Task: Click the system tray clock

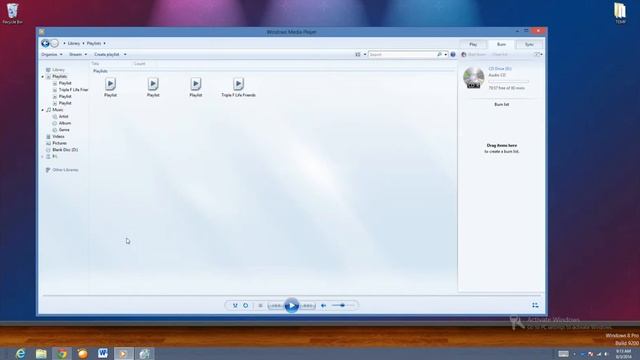Action: pyautogui.click(x=623, y=353)
